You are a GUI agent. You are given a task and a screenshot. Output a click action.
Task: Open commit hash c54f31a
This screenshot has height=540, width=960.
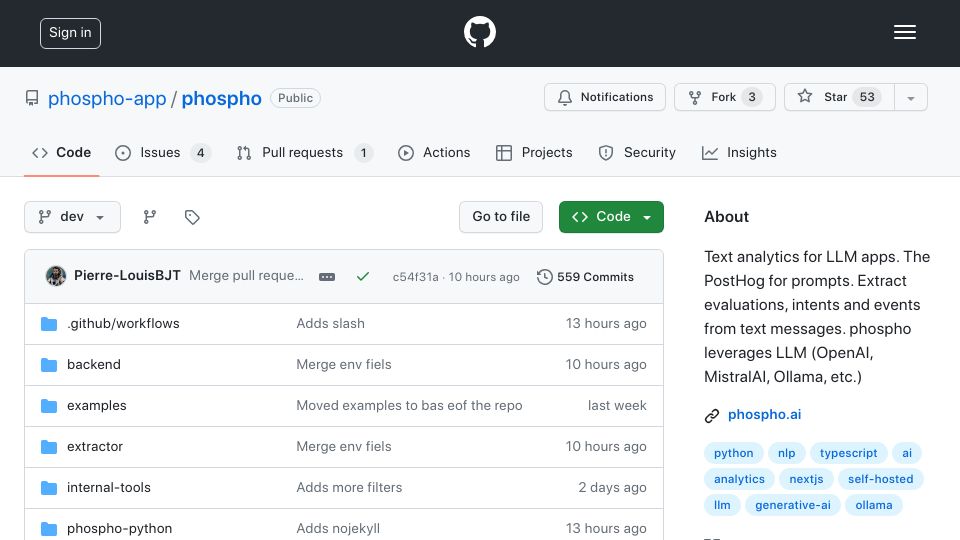[415, 277]
